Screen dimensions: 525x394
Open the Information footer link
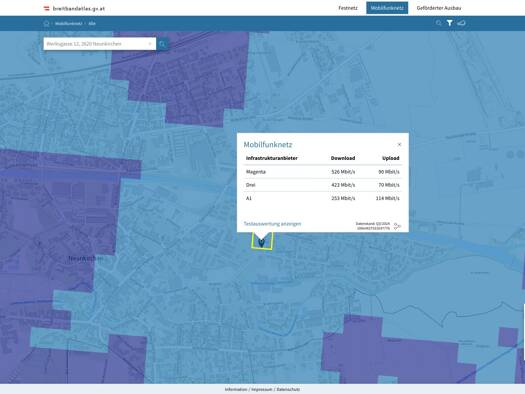pos(236,389)
